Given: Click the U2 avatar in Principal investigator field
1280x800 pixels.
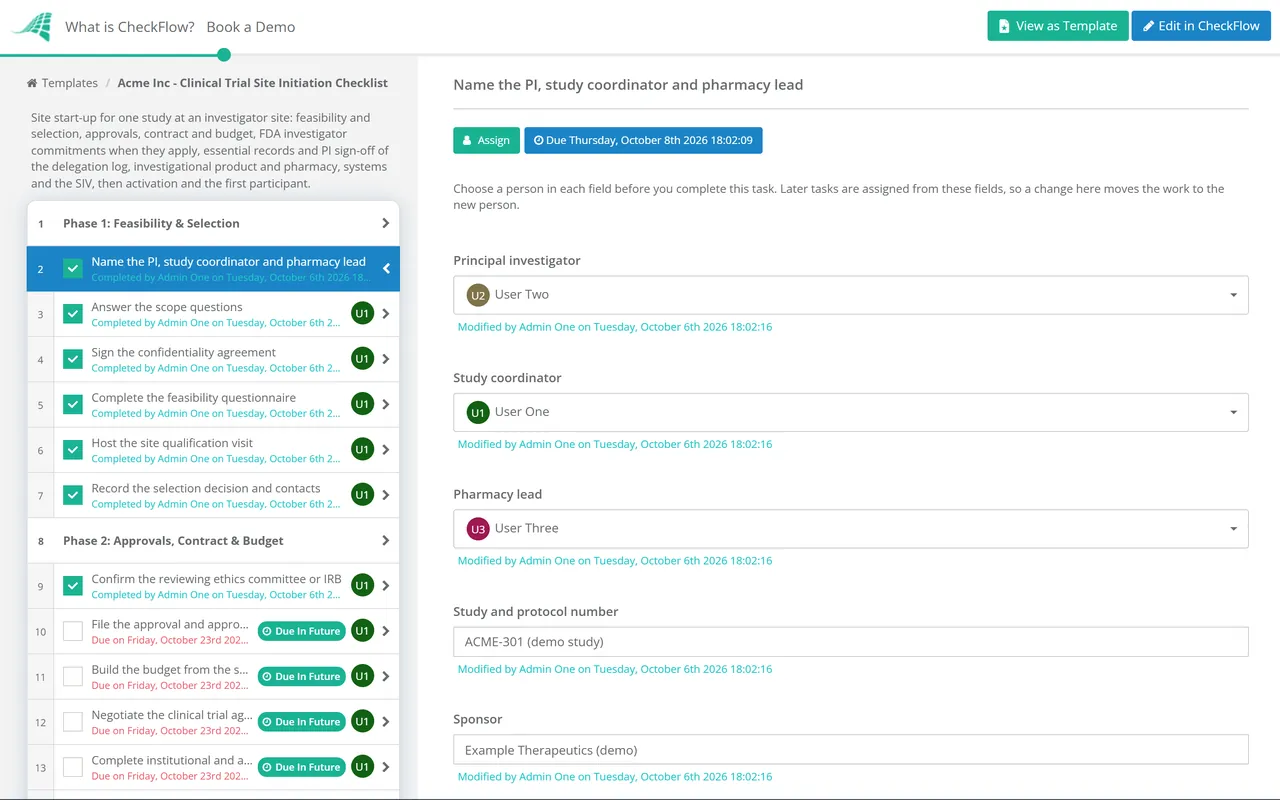Looking at the screenshot, I should pyautogui.click(x=478, y=295).
